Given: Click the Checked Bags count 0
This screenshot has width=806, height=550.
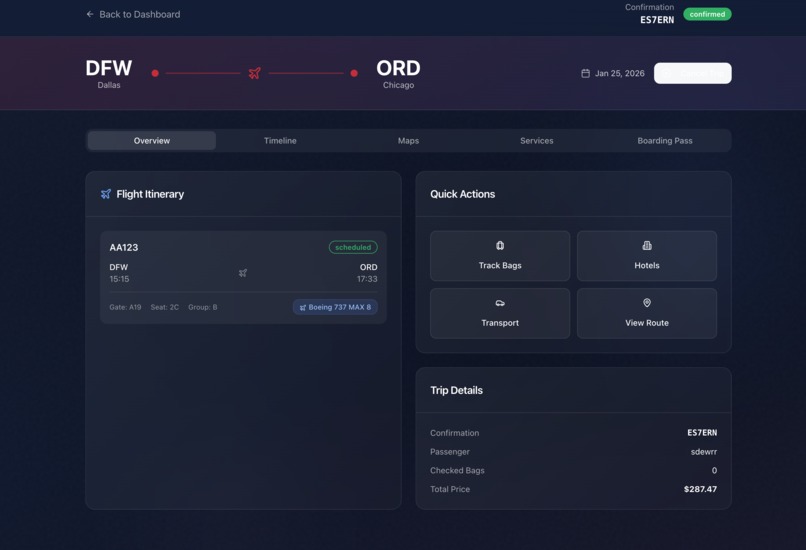Looking at the screenshot, I should pos(714,470).
